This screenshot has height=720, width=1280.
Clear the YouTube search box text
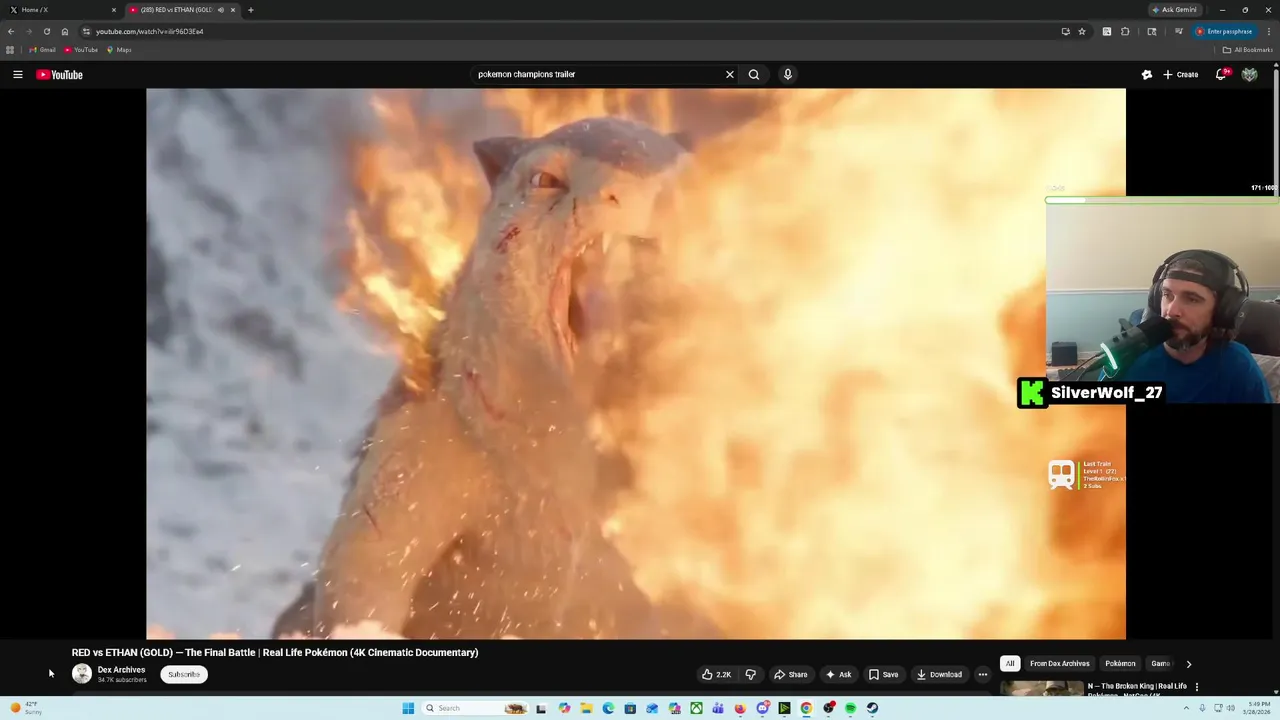click(730, 74)
